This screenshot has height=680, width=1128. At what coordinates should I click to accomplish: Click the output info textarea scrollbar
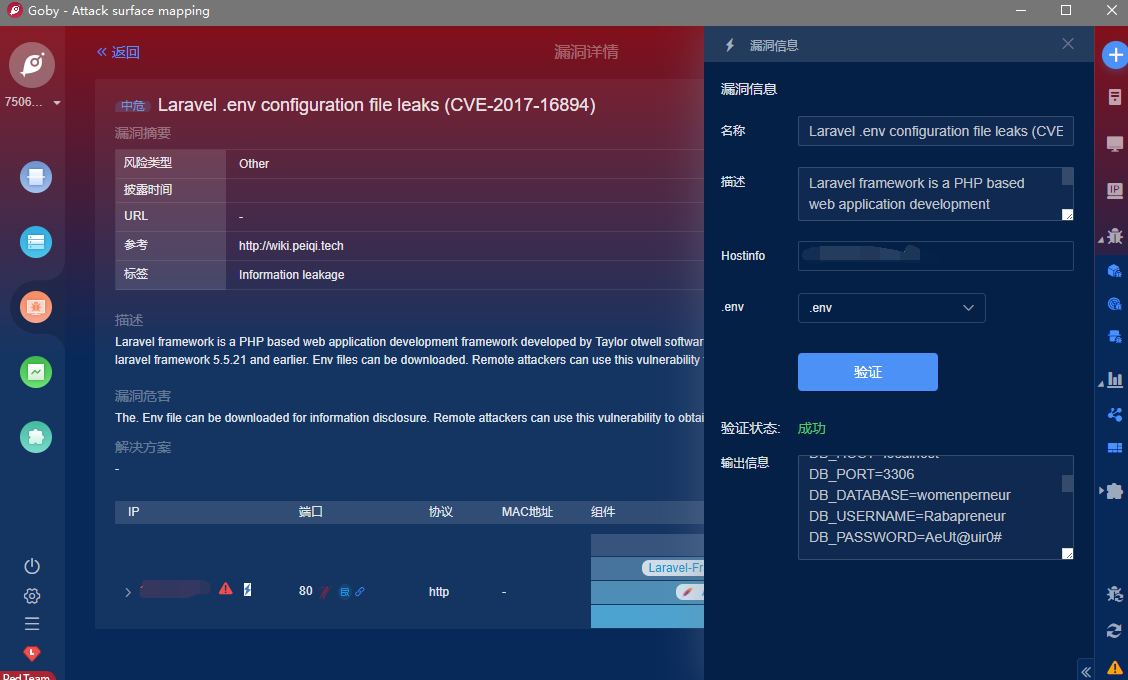(x=1067, y=484)
